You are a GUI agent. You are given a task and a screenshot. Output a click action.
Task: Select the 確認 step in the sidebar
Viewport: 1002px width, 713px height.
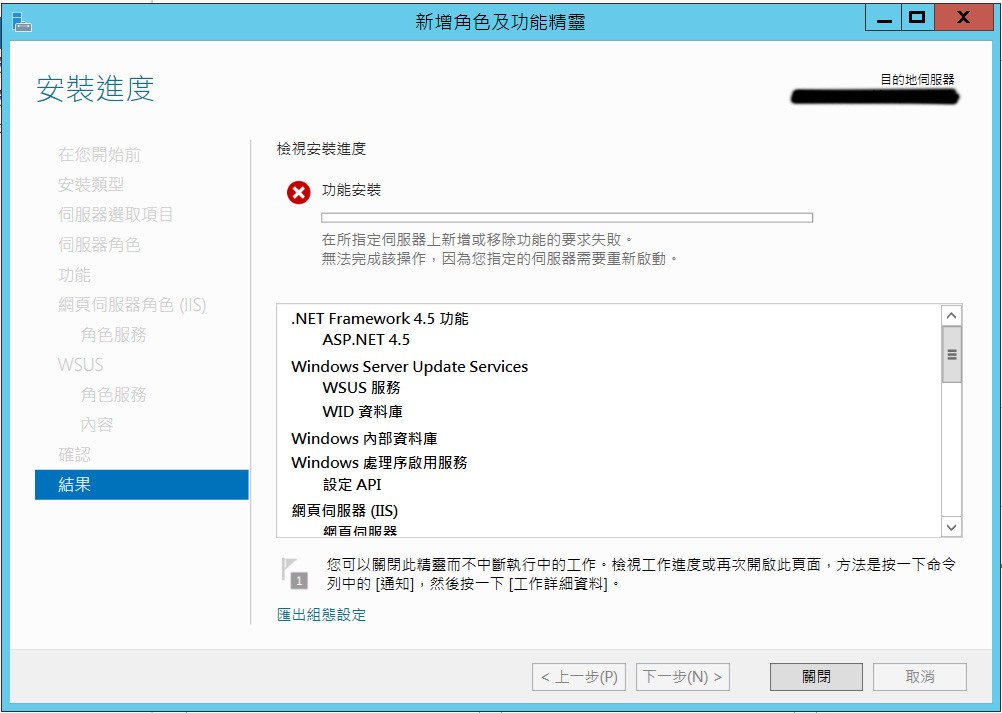click(74, 454)
